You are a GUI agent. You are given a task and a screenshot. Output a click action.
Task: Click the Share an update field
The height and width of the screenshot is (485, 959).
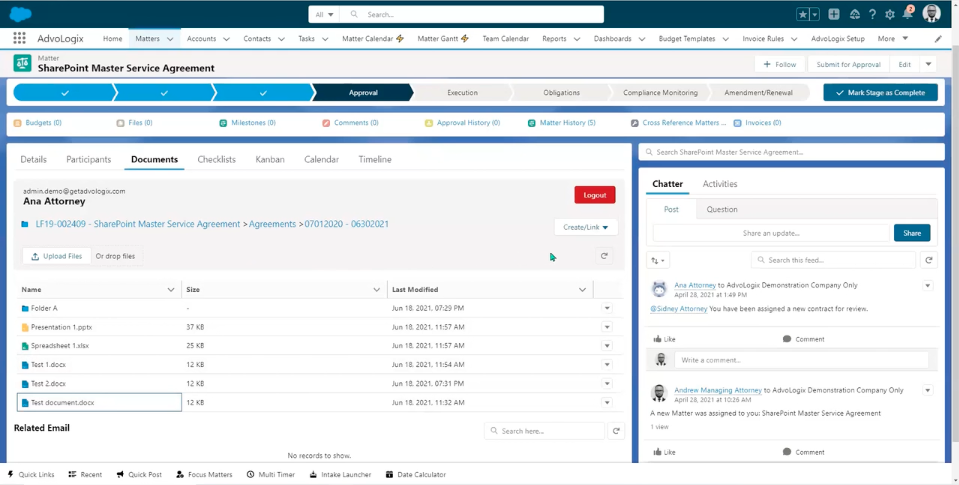tap(771, 233)
